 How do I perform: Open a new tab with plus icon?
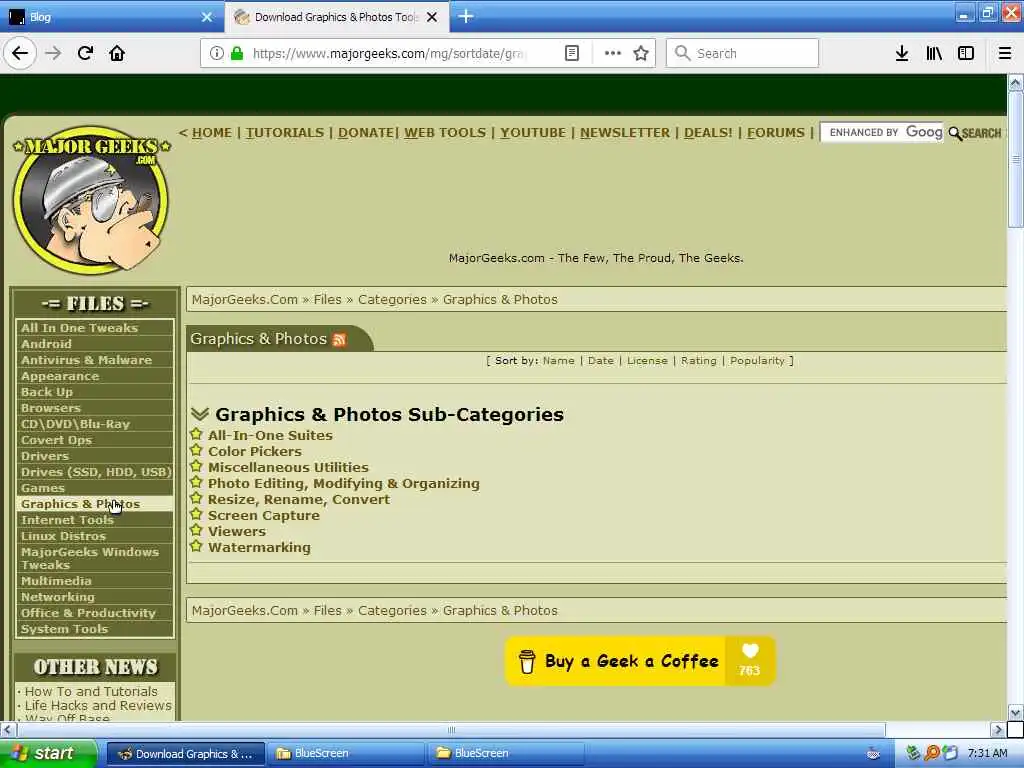(466, 16)
